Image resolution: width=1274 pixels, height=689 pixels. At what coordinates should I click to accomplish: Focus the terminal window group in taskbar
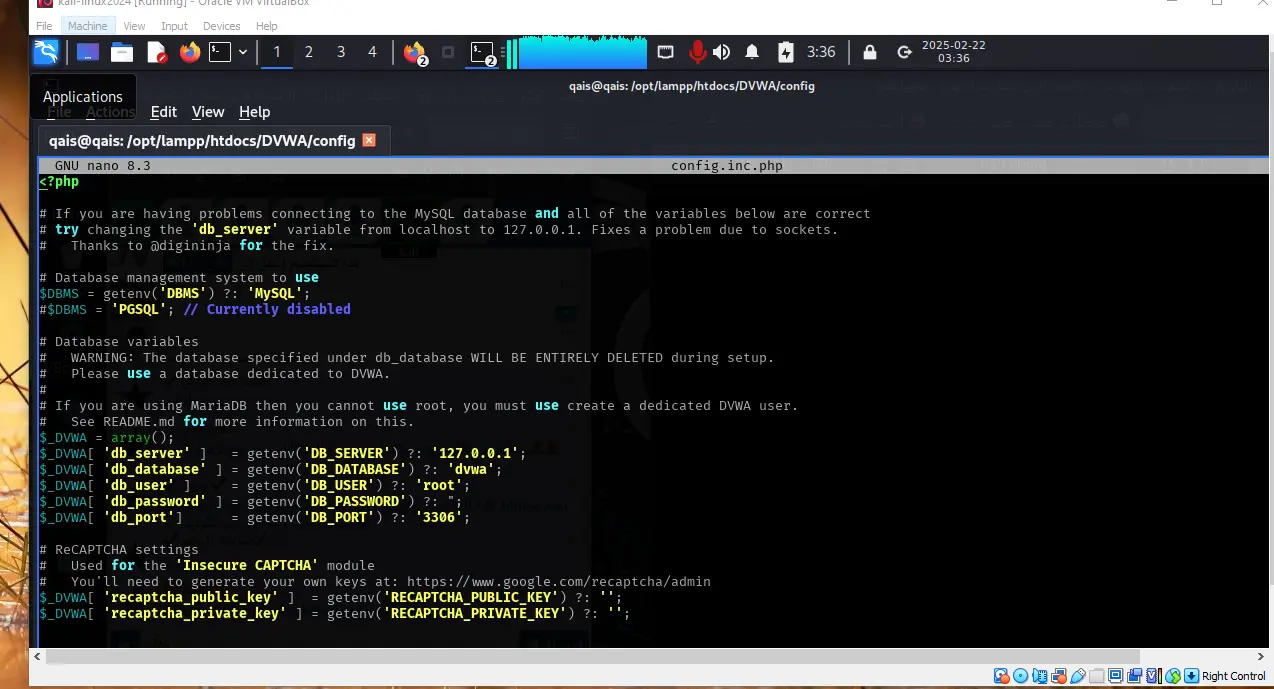click(484, 53)
